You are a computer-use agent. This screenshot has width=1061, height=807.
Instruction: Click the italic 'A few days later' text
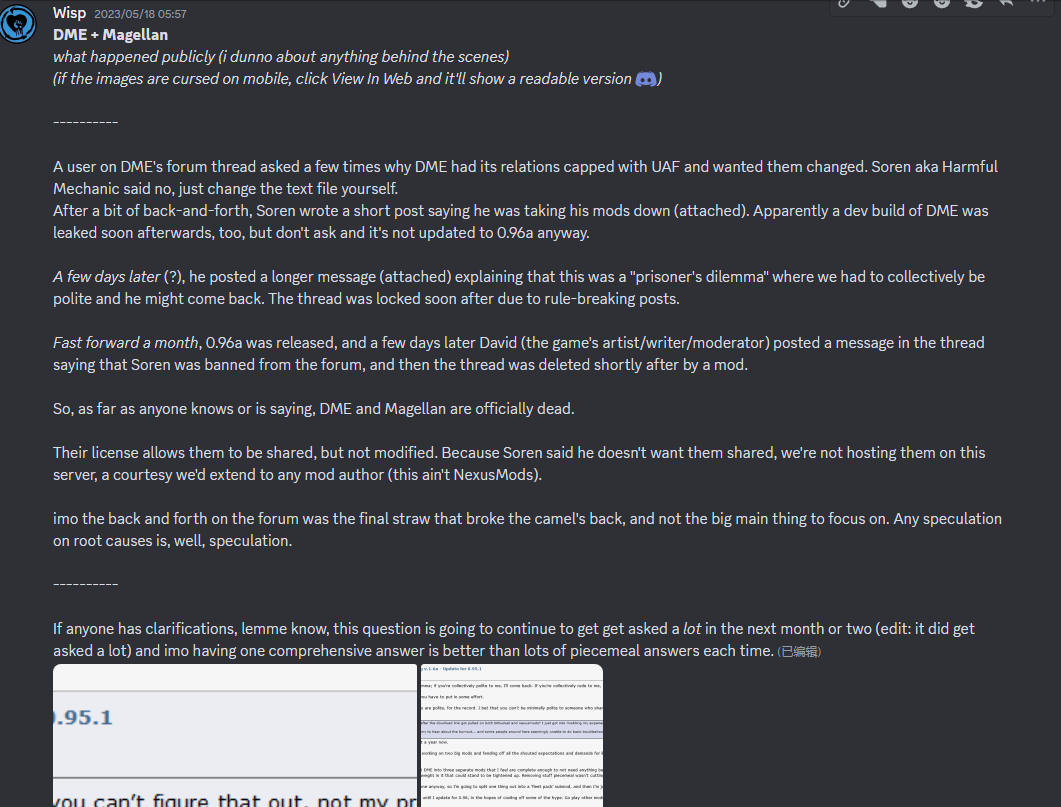point(106,277)
